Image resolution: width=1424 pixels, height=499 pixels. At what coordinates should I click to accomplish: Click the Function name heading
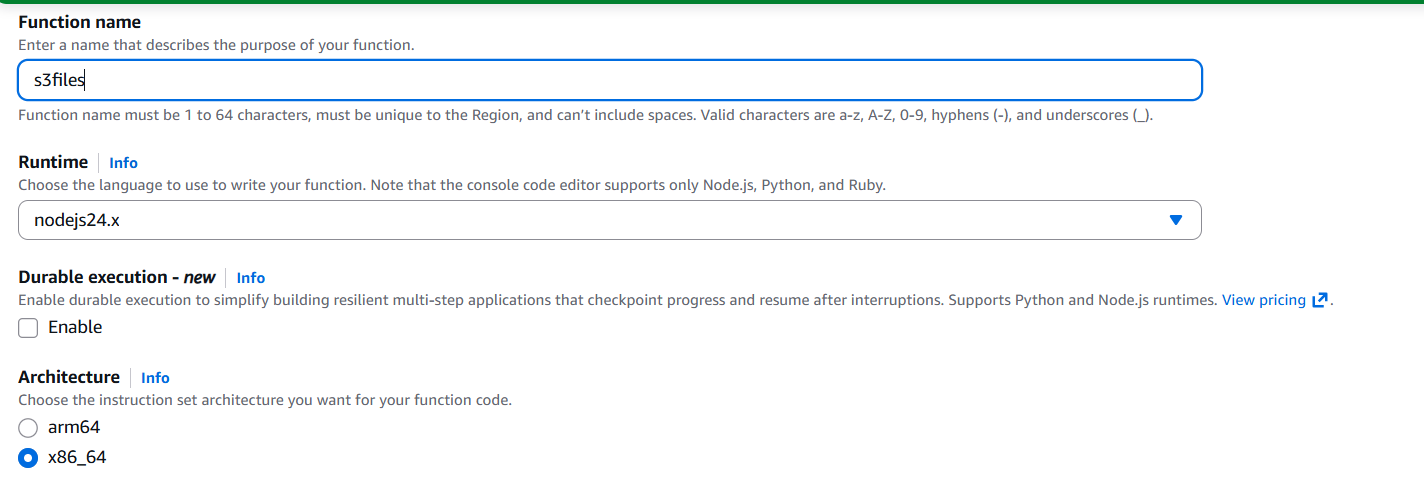79,22
